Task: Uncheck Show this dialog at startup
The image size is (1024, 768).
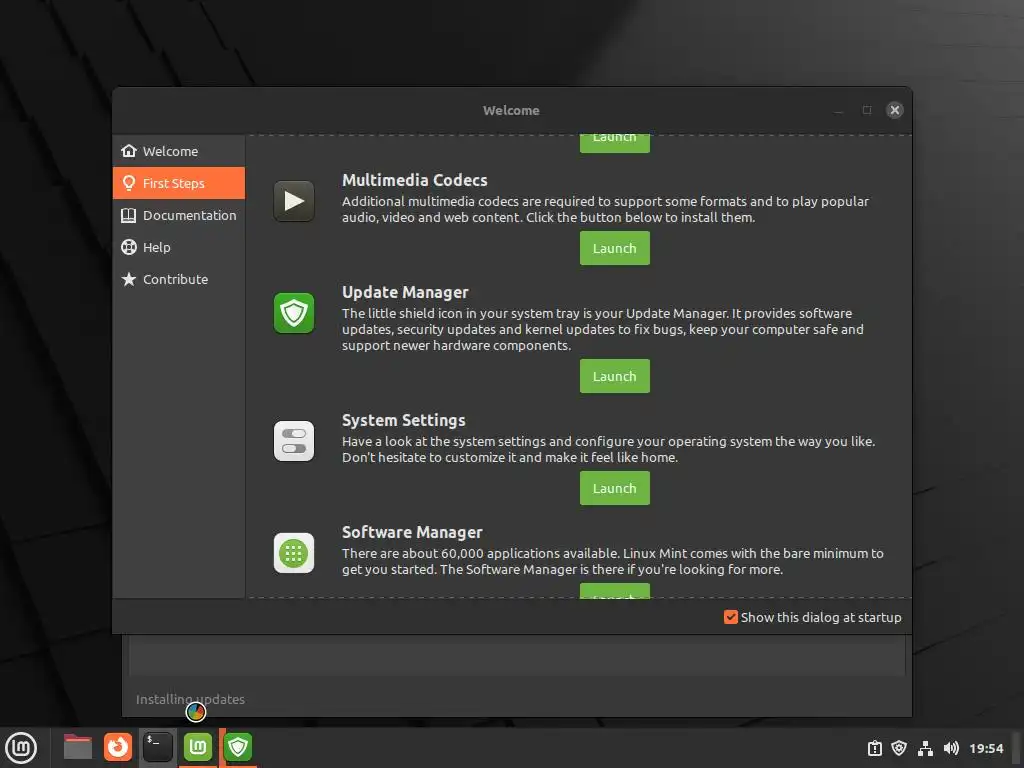Action: (731, 617)
